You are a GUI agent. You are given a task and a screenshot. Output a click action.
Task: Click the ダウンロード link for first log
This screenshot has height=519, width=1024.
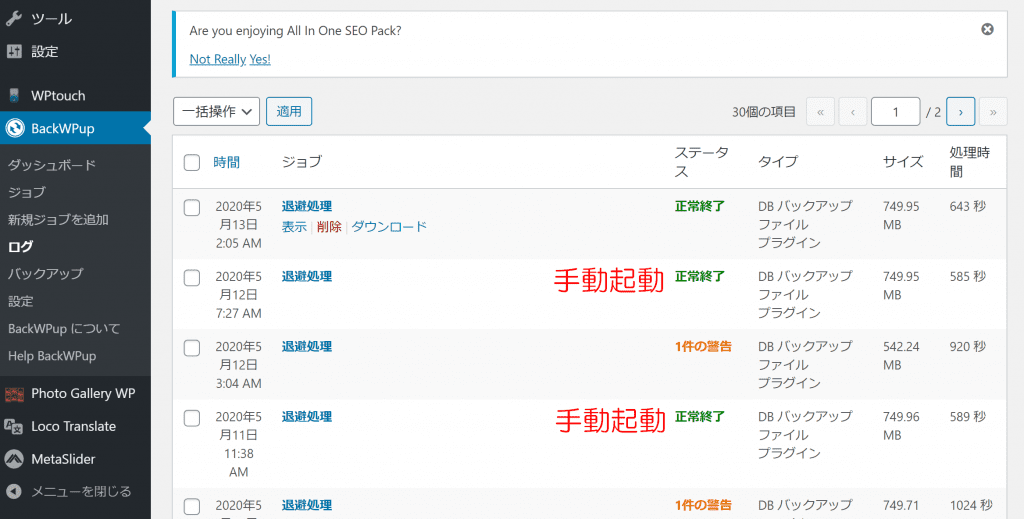click(388, 227)
